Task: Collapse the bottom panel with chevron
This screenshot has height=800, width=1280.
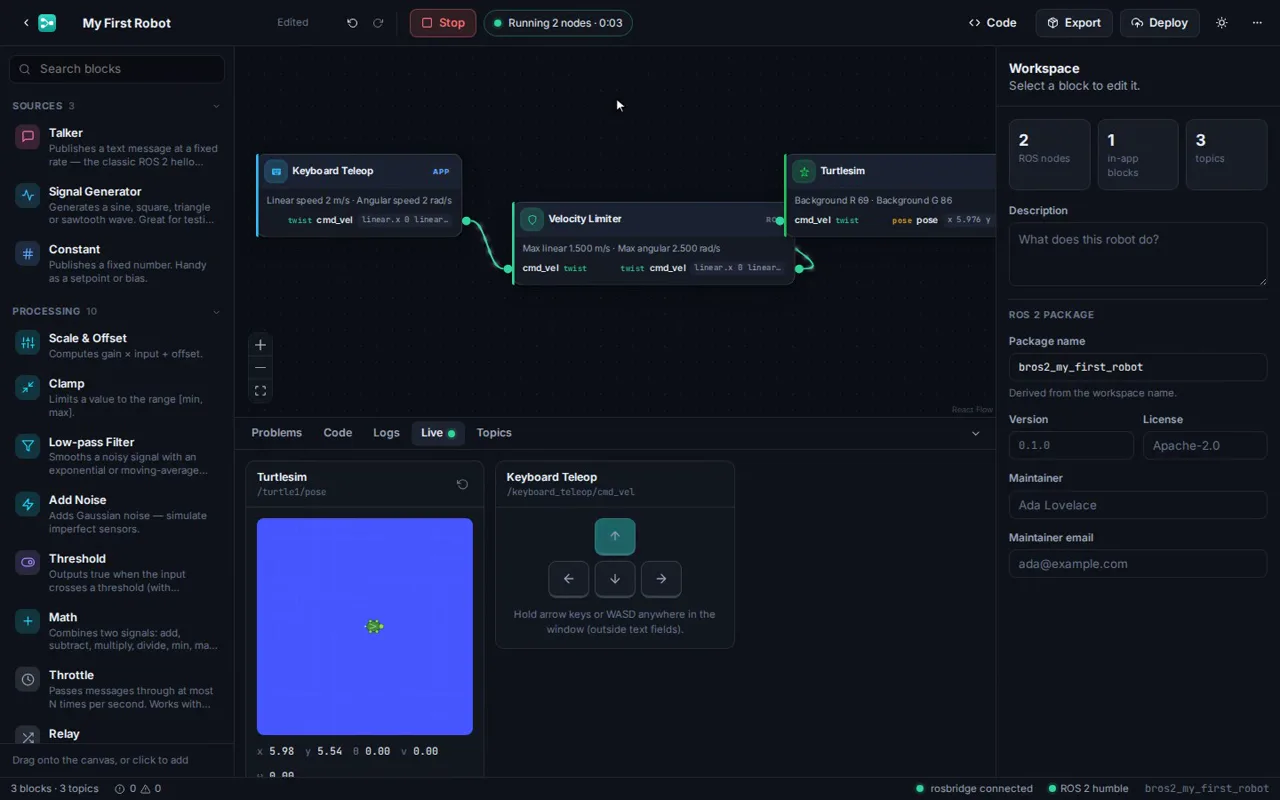Action: click(x=976, y=433)
